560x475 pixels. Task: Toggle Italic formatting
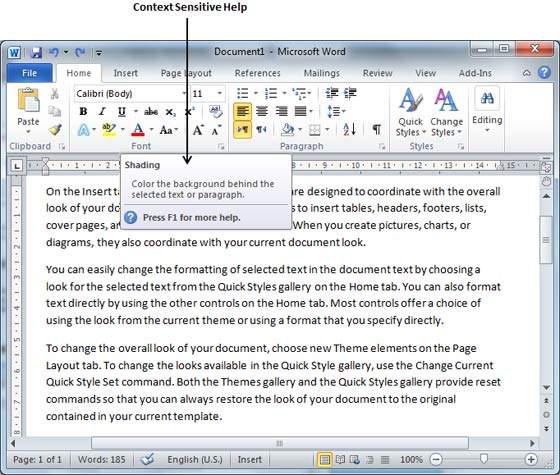coord(102,111)
